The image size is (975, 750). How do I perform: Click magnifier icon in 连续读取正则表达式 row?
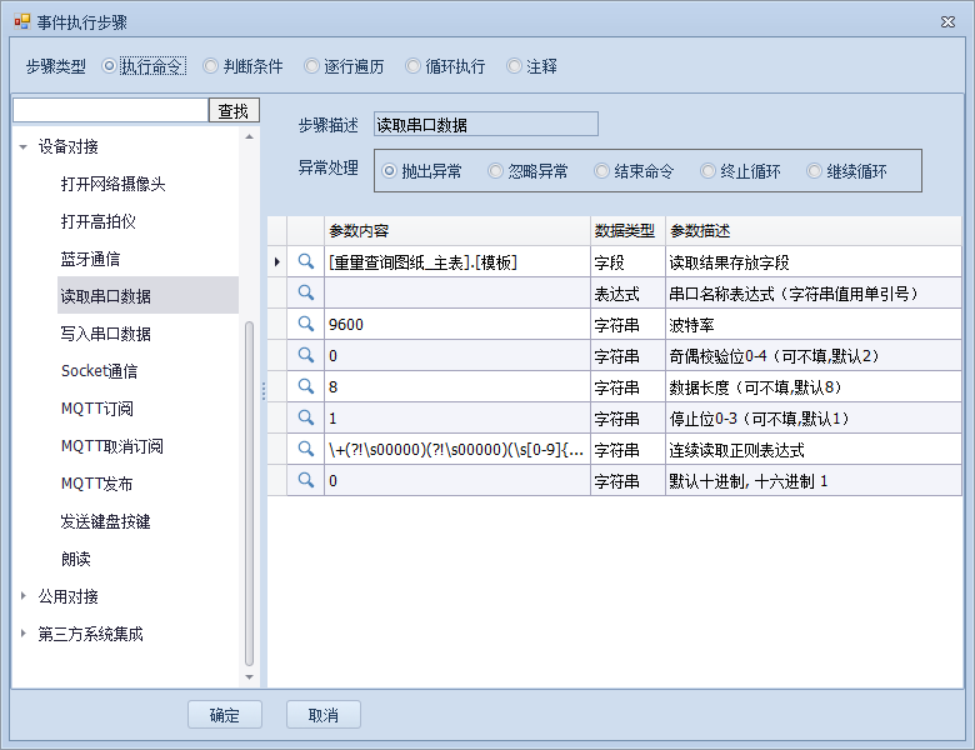(x=306, y=449)
